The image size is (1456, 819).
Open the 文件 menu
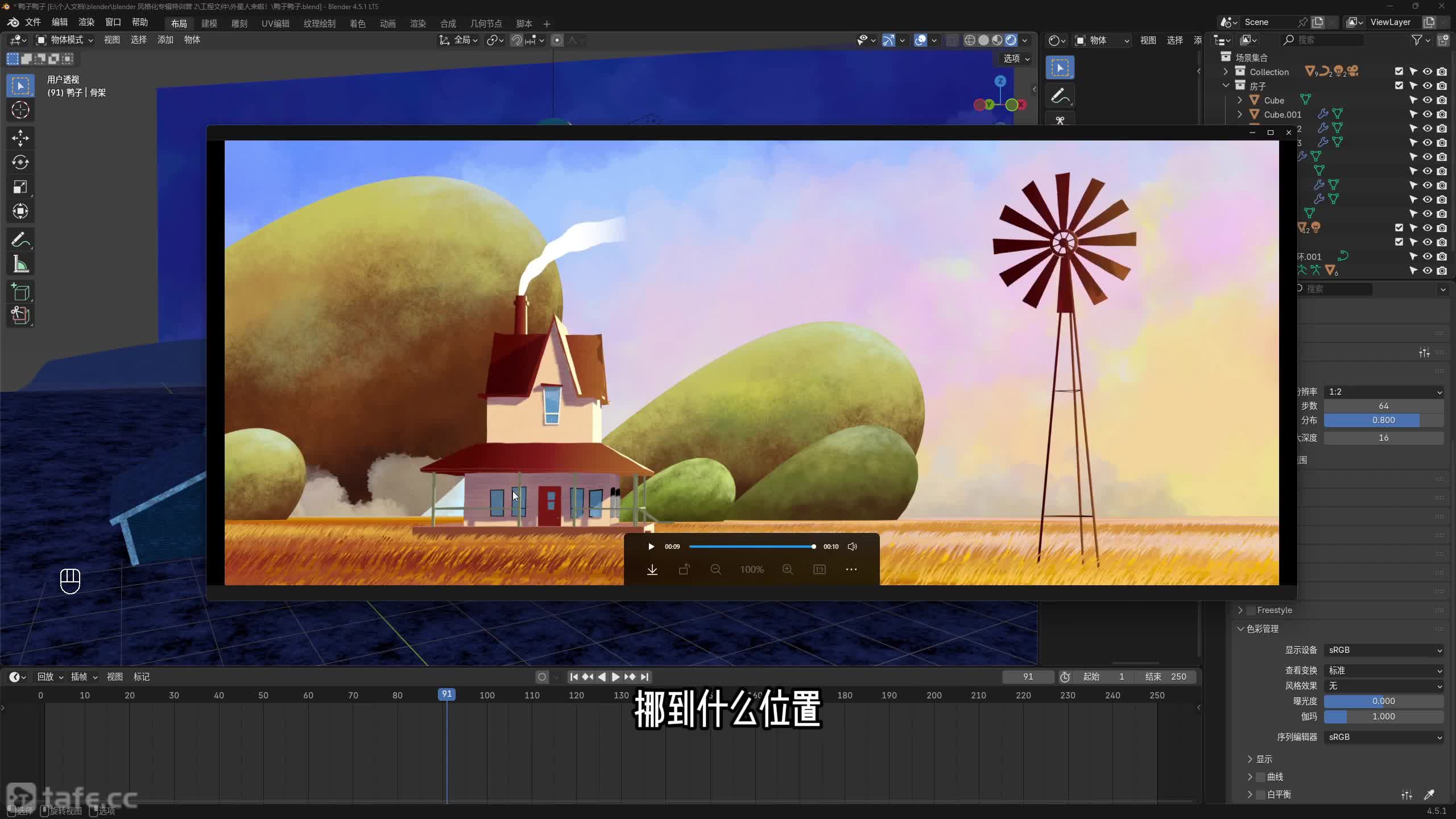click(32, 22)
